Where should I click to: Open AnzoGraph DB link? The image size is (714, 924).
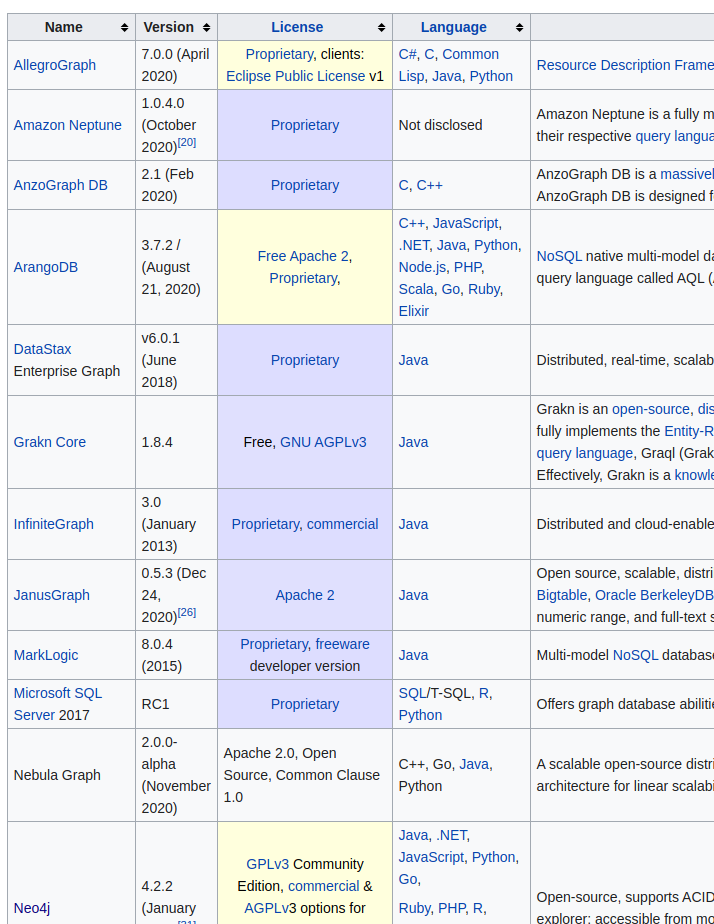point(61,186)
